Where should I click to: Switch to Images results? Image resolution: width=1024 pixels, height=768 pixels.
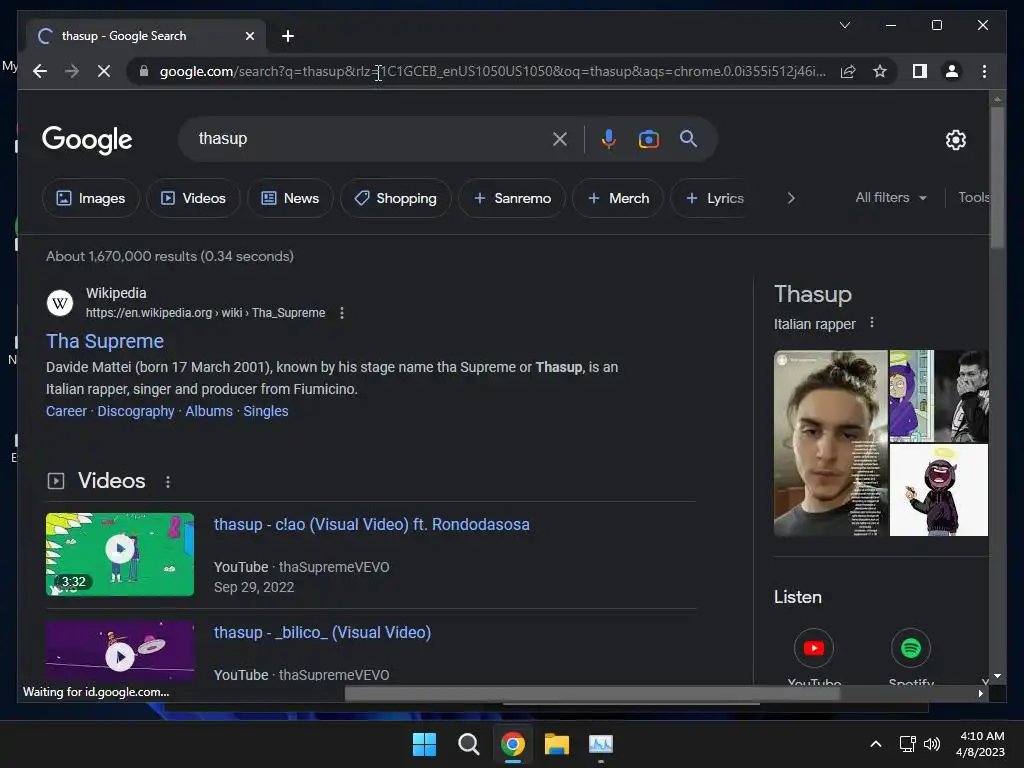[x=91, y=198]
